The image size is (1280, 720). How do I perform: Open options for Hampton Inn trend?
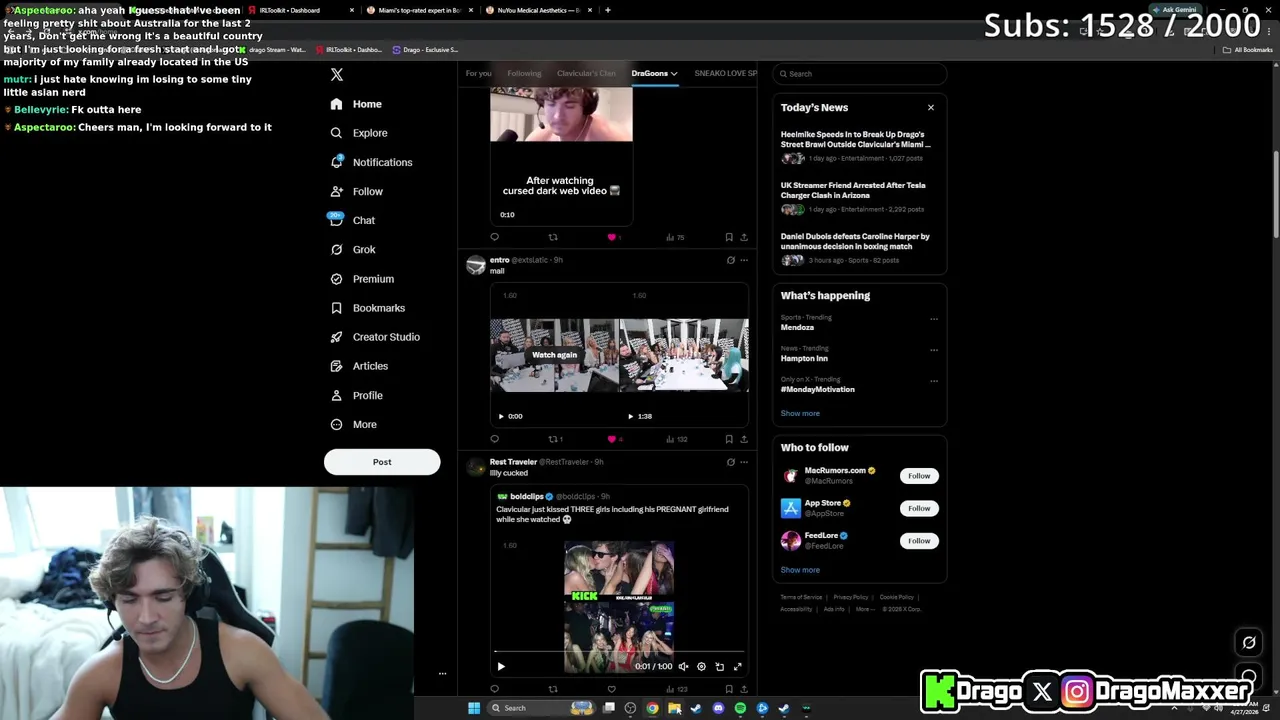click(934, 350)
